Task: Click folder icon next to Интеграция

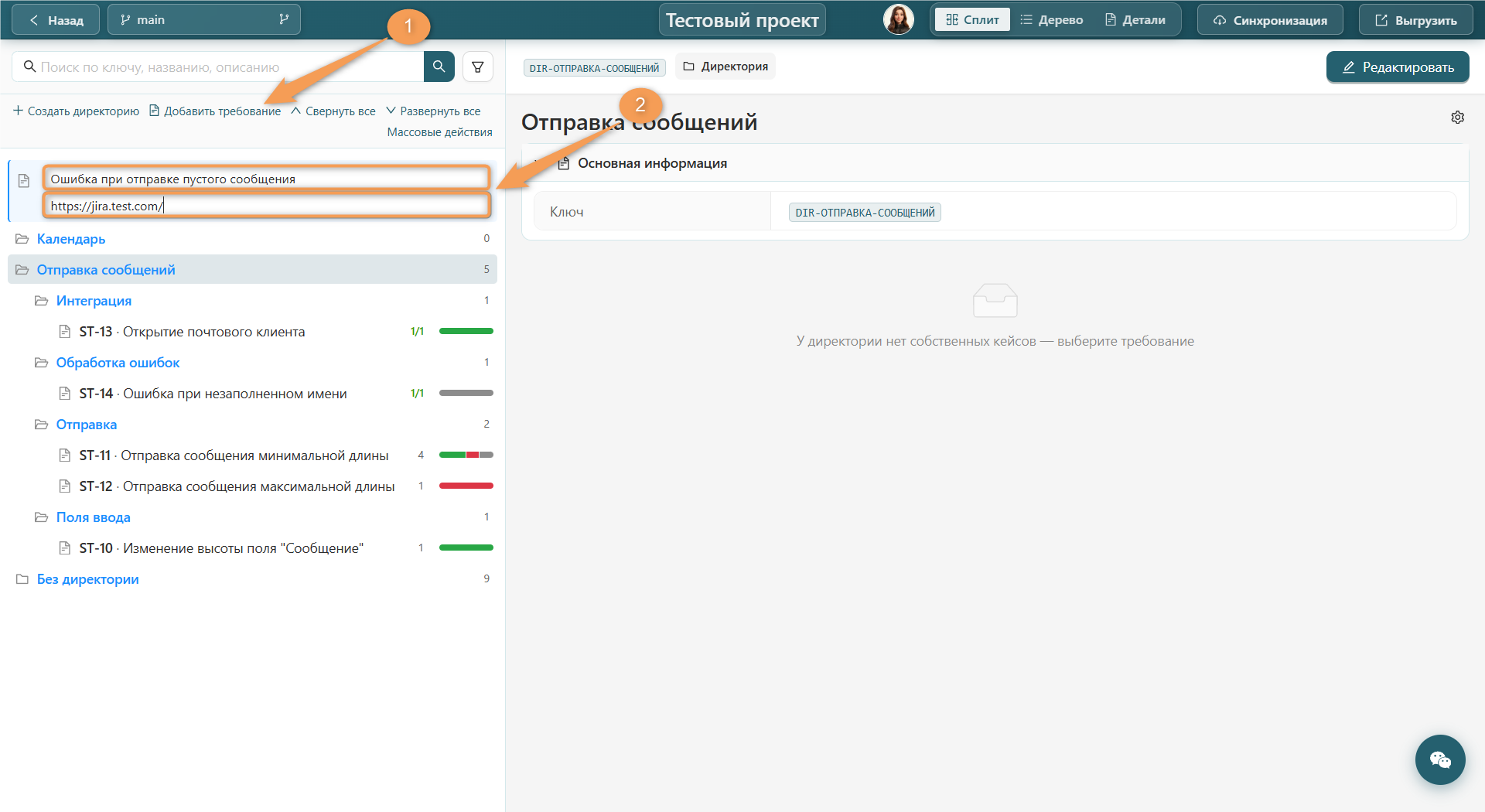Action: [x=42, y=301]
